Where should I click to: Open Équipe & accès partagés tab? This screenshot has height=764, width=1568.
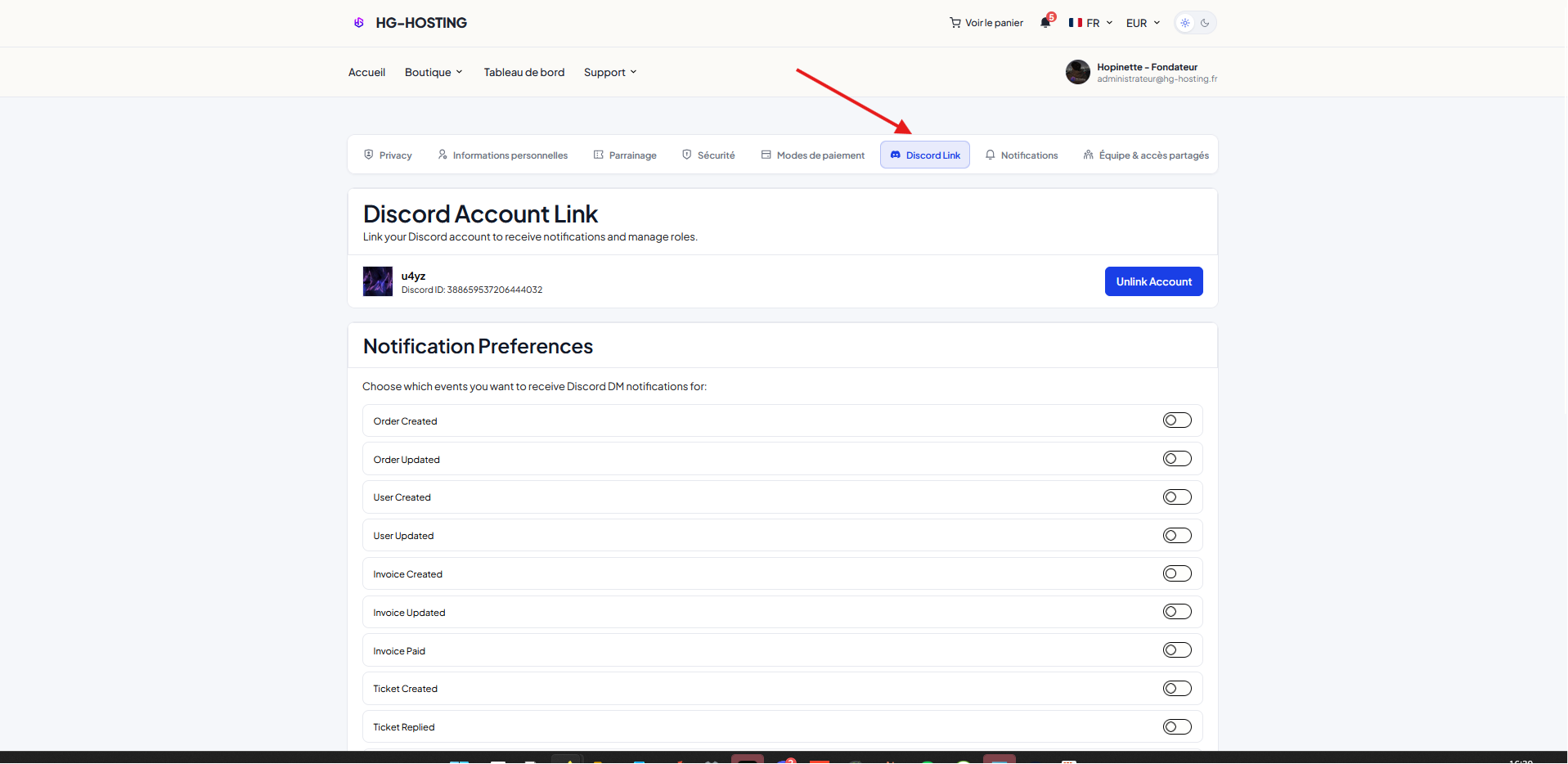(x=1146, y=155)
